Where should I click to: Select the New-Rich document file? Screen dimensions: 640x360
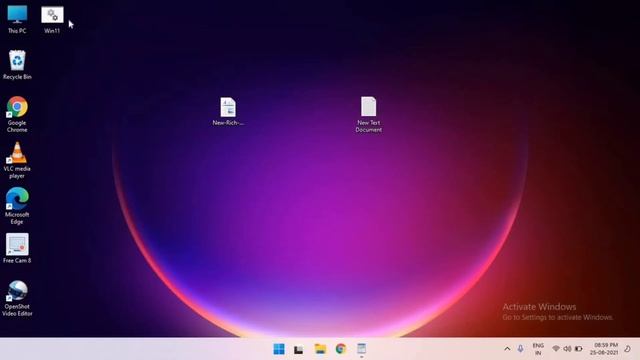tap(228, 111)
